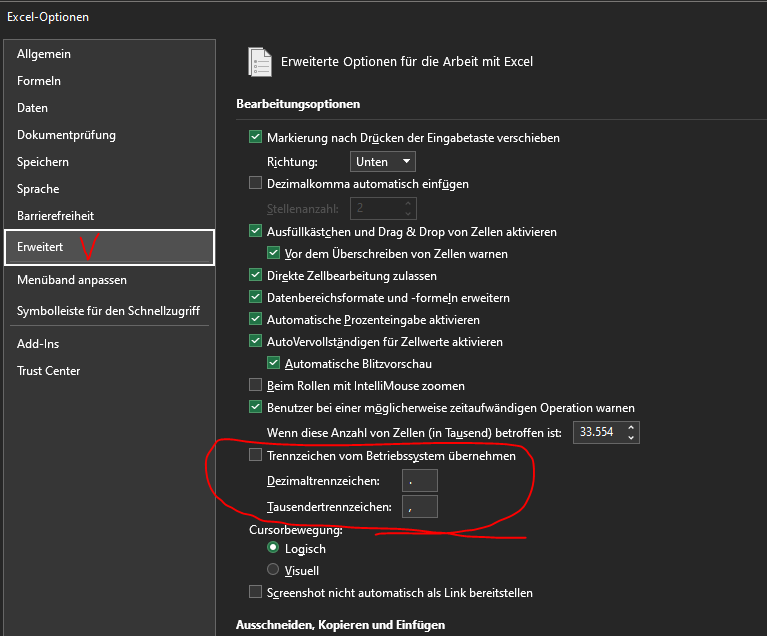This screenshot has width=767, height=636.
Task: Switch to the Speichern category
Action: point(43,162)
